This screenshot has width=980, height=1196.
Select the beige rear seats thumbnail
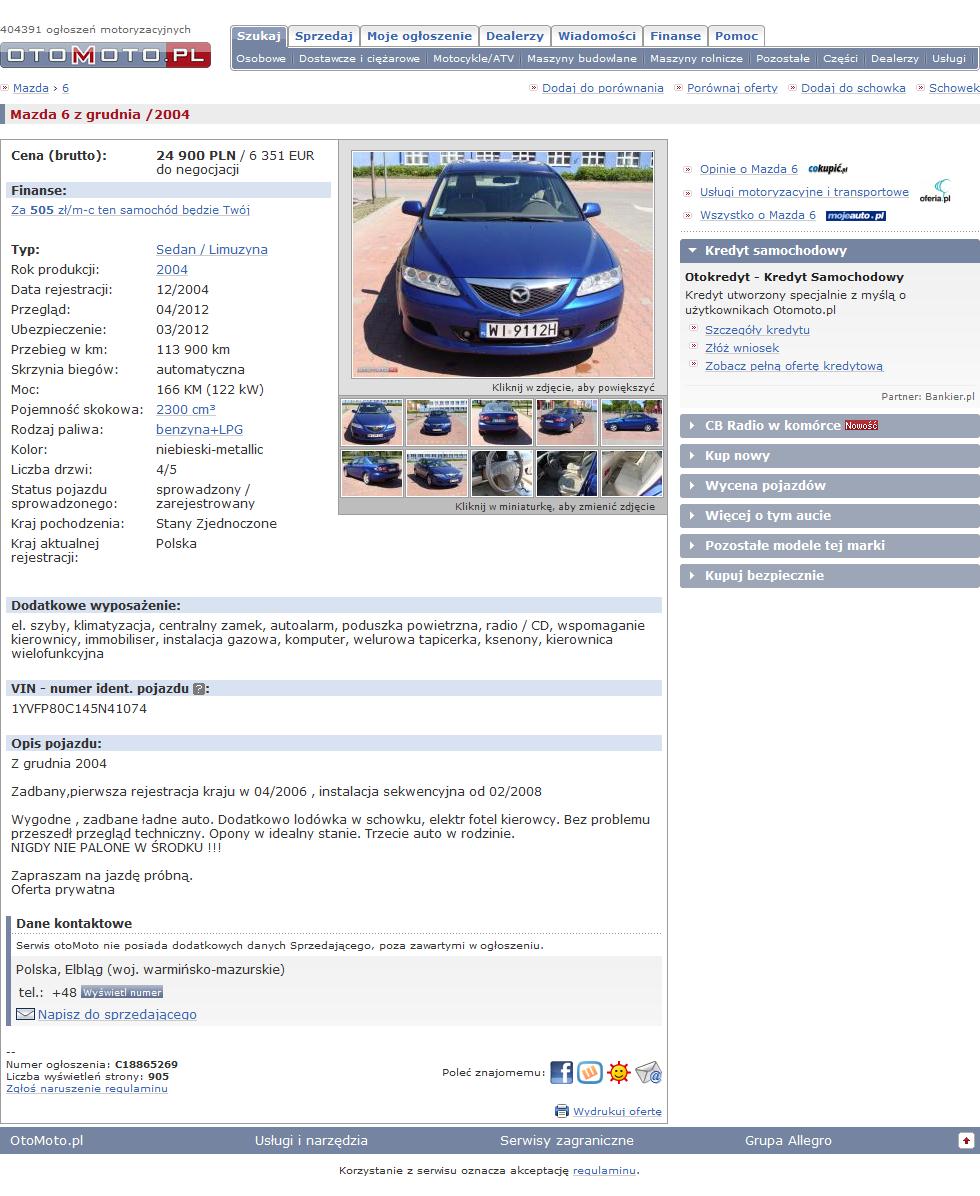(x=632, y=474)
